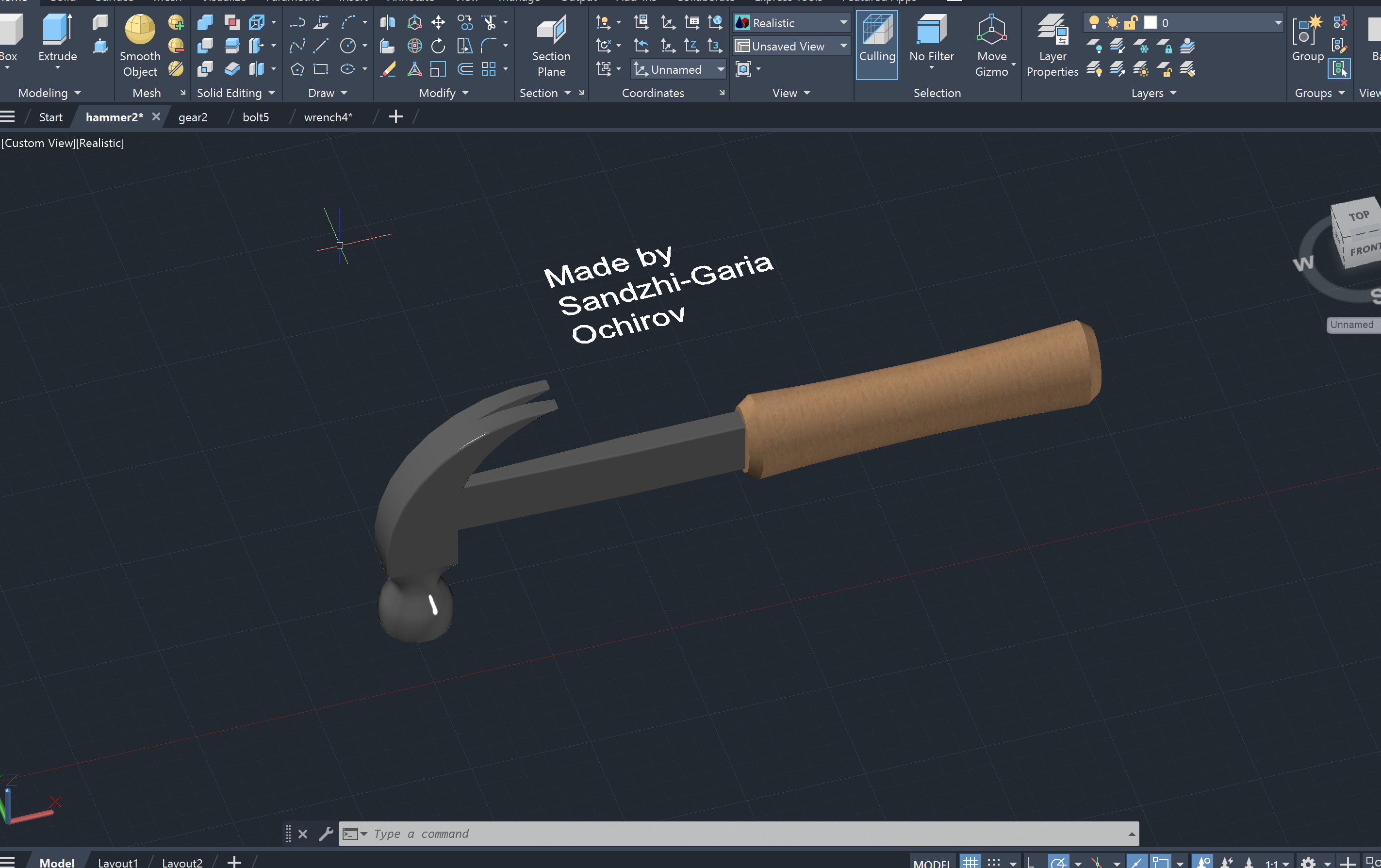This screenshot has width=1381, height=868.
Task: Select the Circle draw tool
Action: pos(347,46)
